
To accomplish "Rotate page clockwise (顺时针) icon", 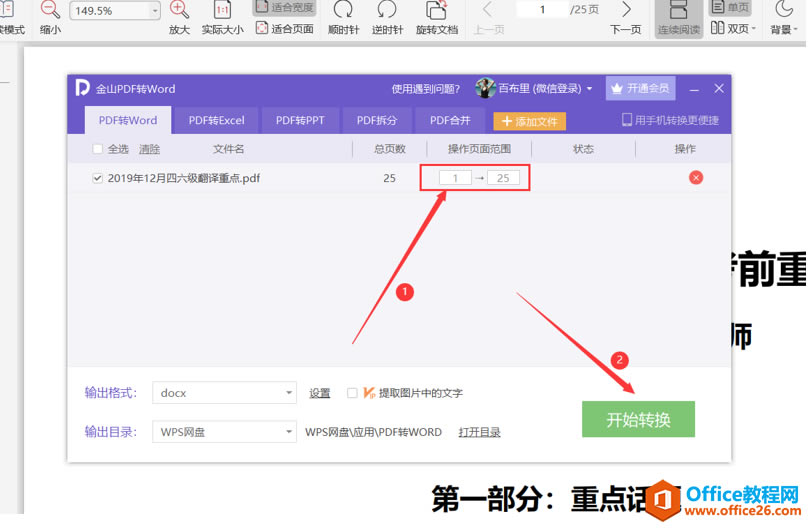I will 342,11.
